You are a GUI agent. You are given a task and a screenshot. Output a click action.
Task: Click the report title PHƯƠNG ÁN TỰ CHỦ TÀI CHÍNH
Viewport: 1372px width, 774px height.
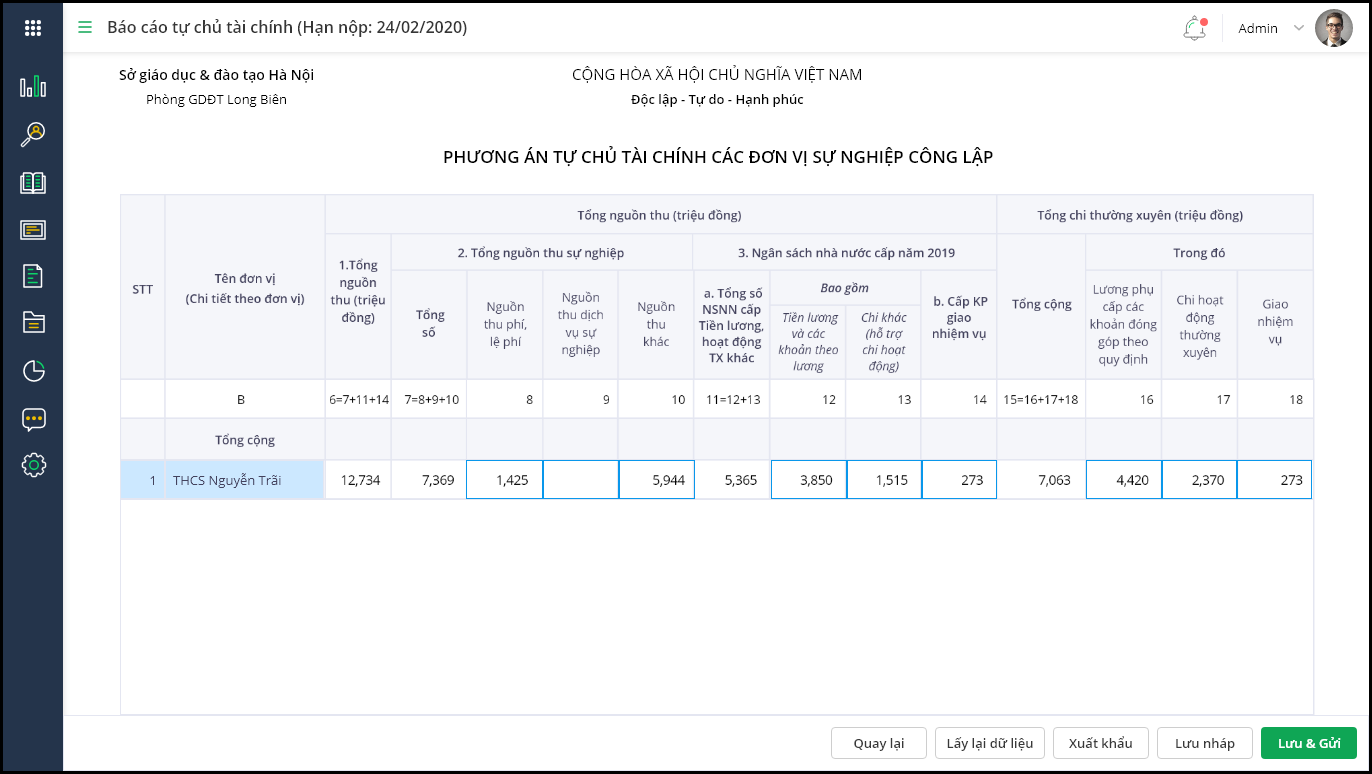point(718,157)
